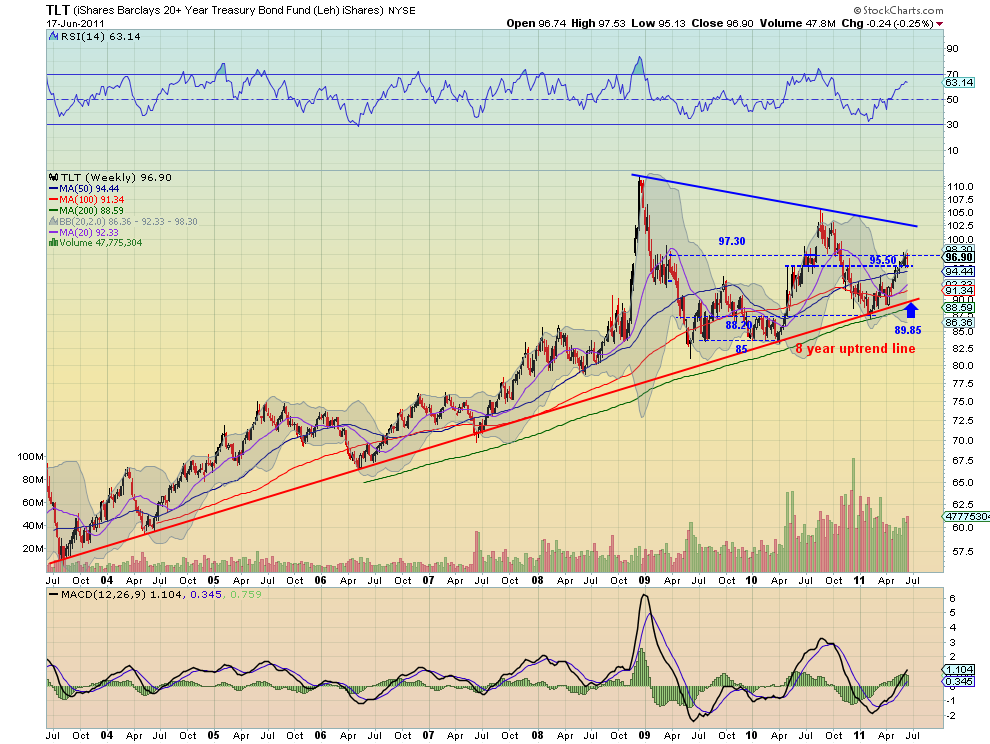
Task: Click the Chg -0.24 (-0.25%) value
Action: [888, 23]
